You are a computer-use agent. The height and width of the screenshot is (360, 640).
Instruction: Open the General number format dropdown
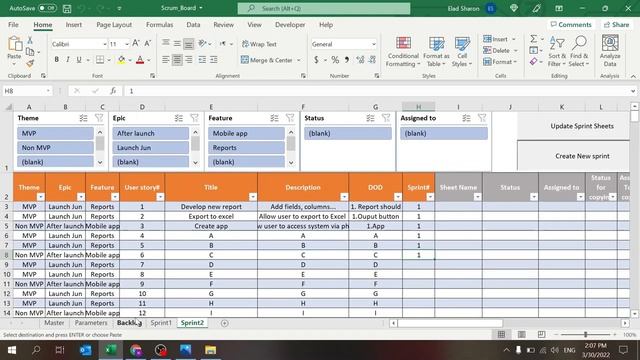(x=373, y=44)
